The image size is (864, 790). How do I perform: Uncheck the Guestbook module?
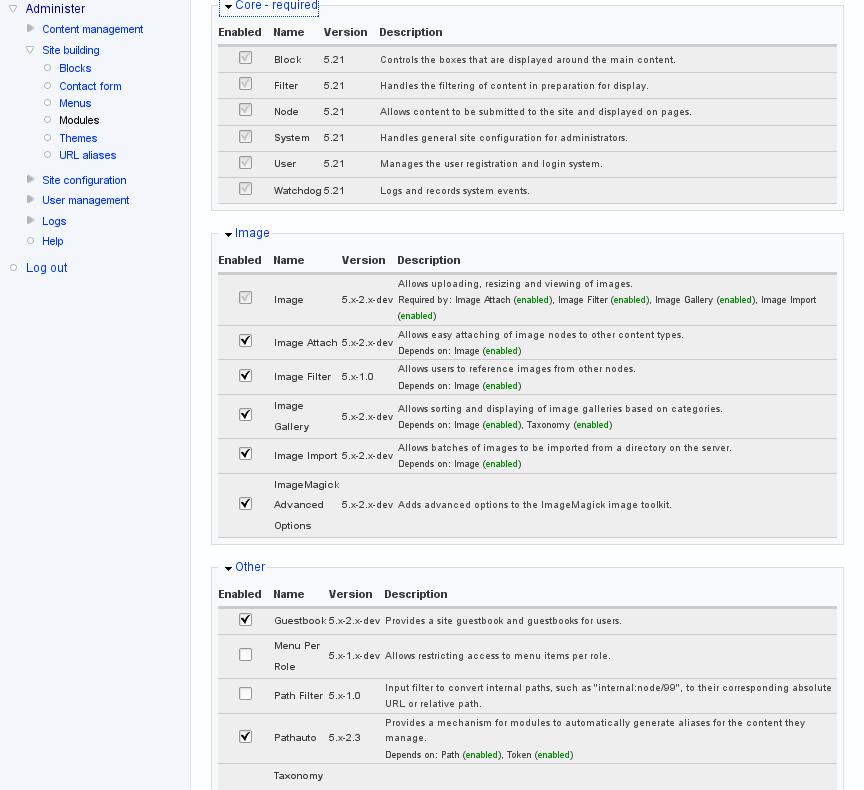(245, 620)
